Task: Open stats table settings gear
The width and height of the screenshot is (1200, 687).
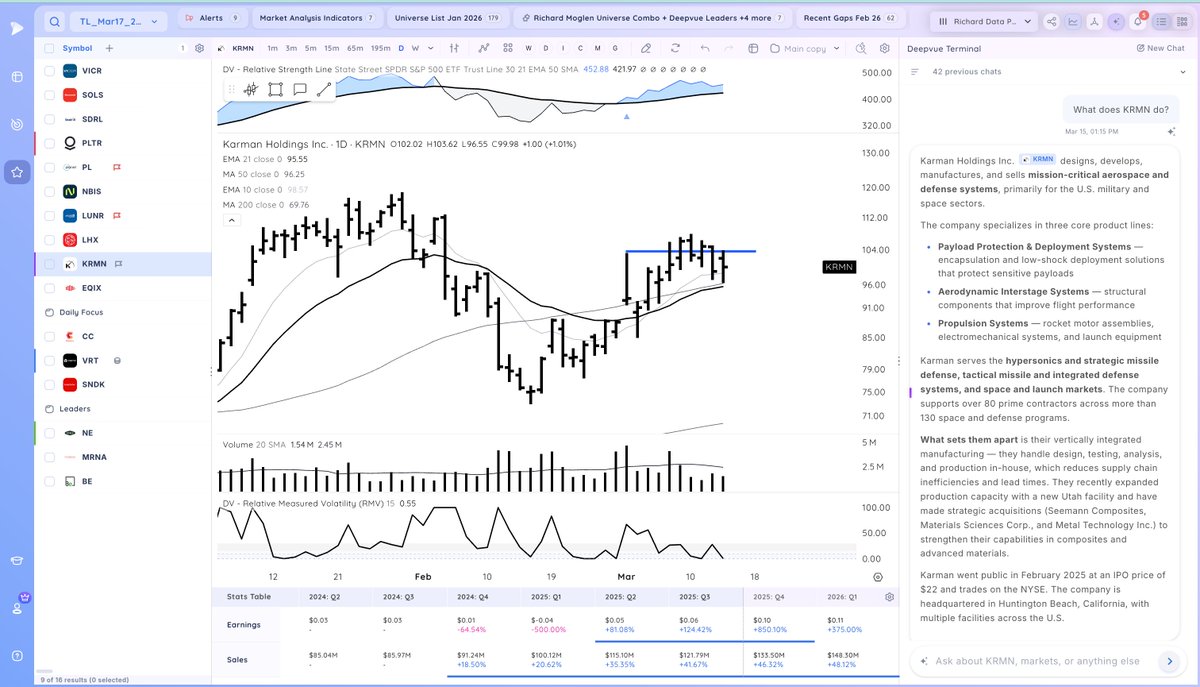Action: [x=889, y=597]
